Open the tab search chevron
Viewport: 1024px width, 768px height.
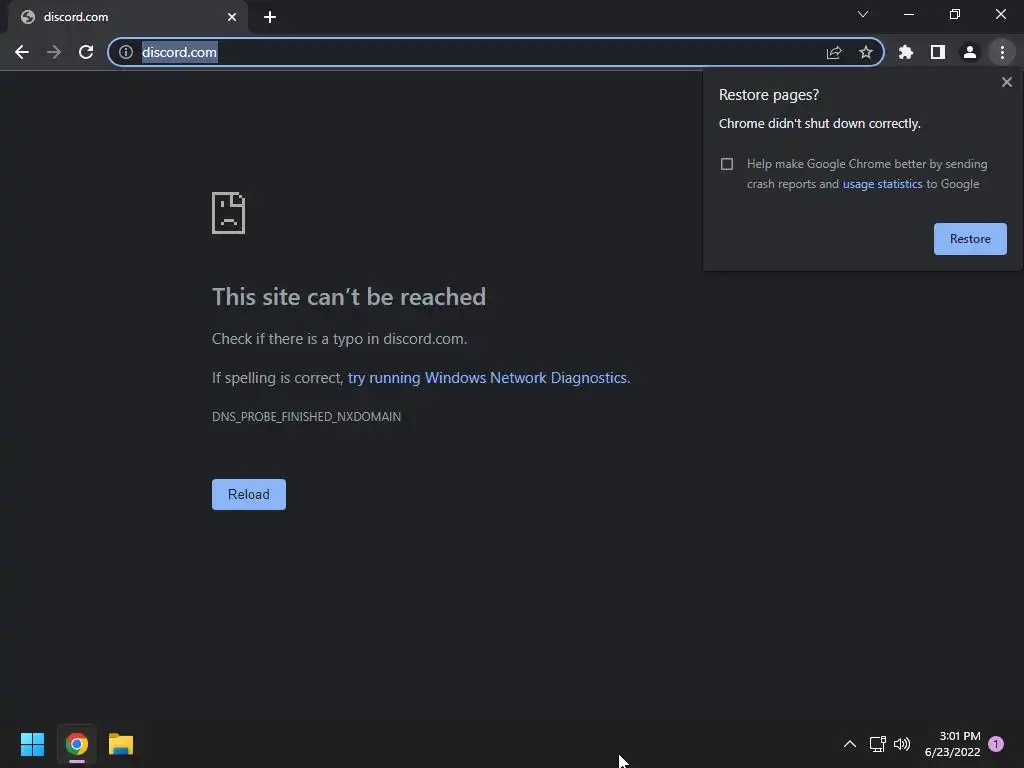[863, 14]
